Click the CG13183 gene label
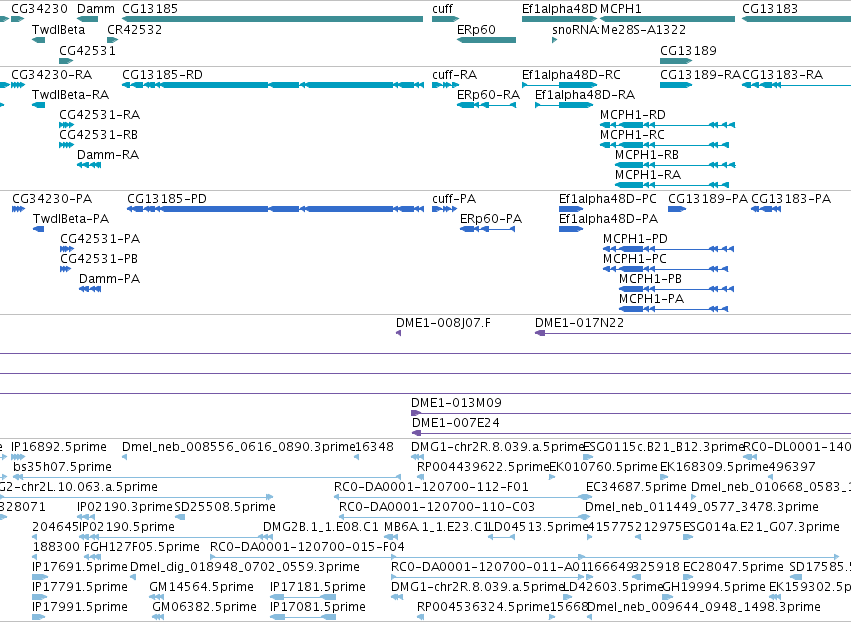The width and height of the screenshot is (851, 622). point(770,9)
